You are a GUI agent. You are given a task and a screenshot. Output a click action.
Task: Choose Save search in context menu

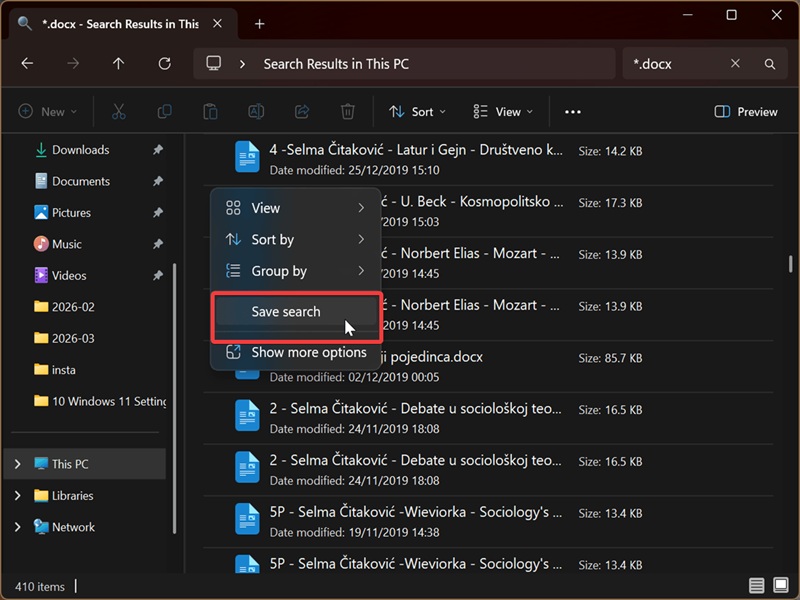296,312
